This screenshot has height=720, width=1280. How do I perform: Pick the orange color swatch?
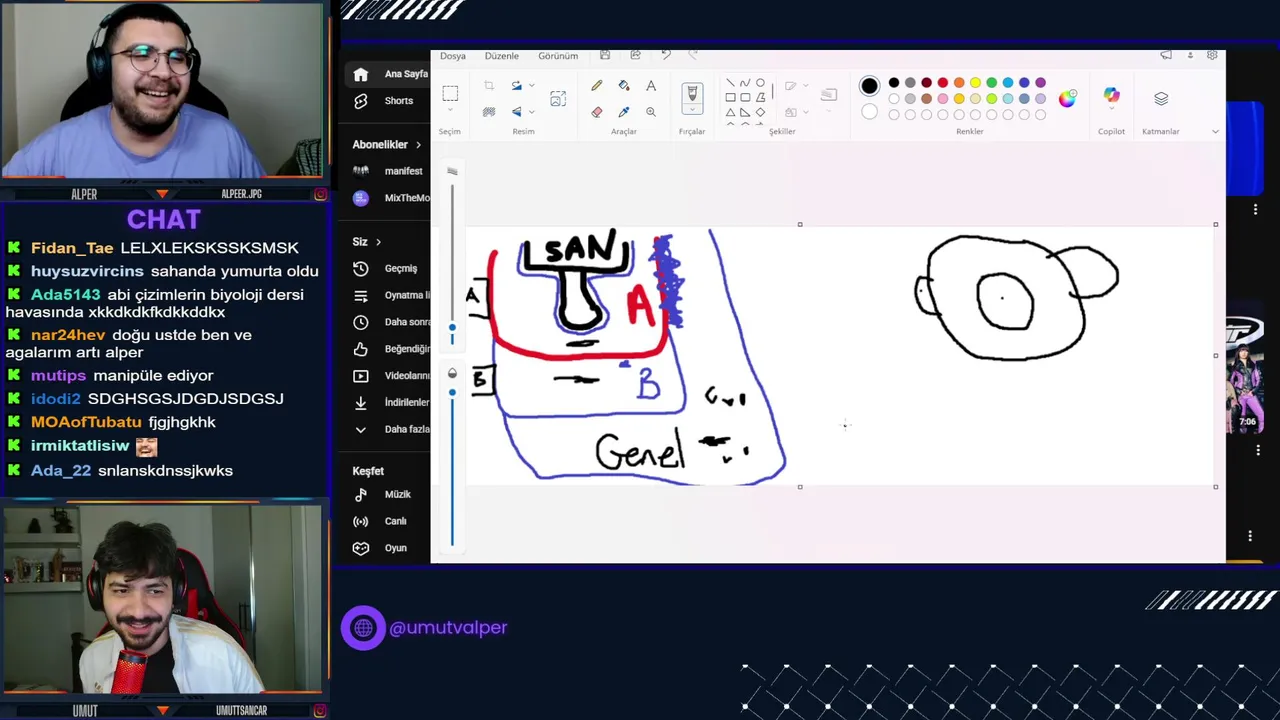pos(959,82)
